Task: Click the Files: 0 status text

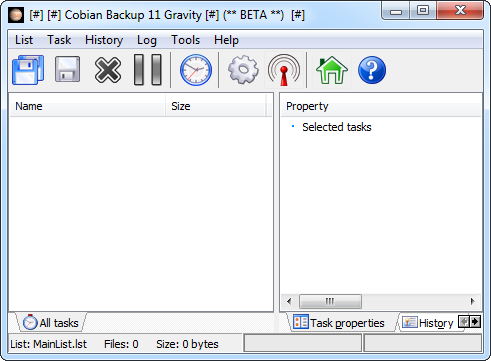Action: (121, 344)
